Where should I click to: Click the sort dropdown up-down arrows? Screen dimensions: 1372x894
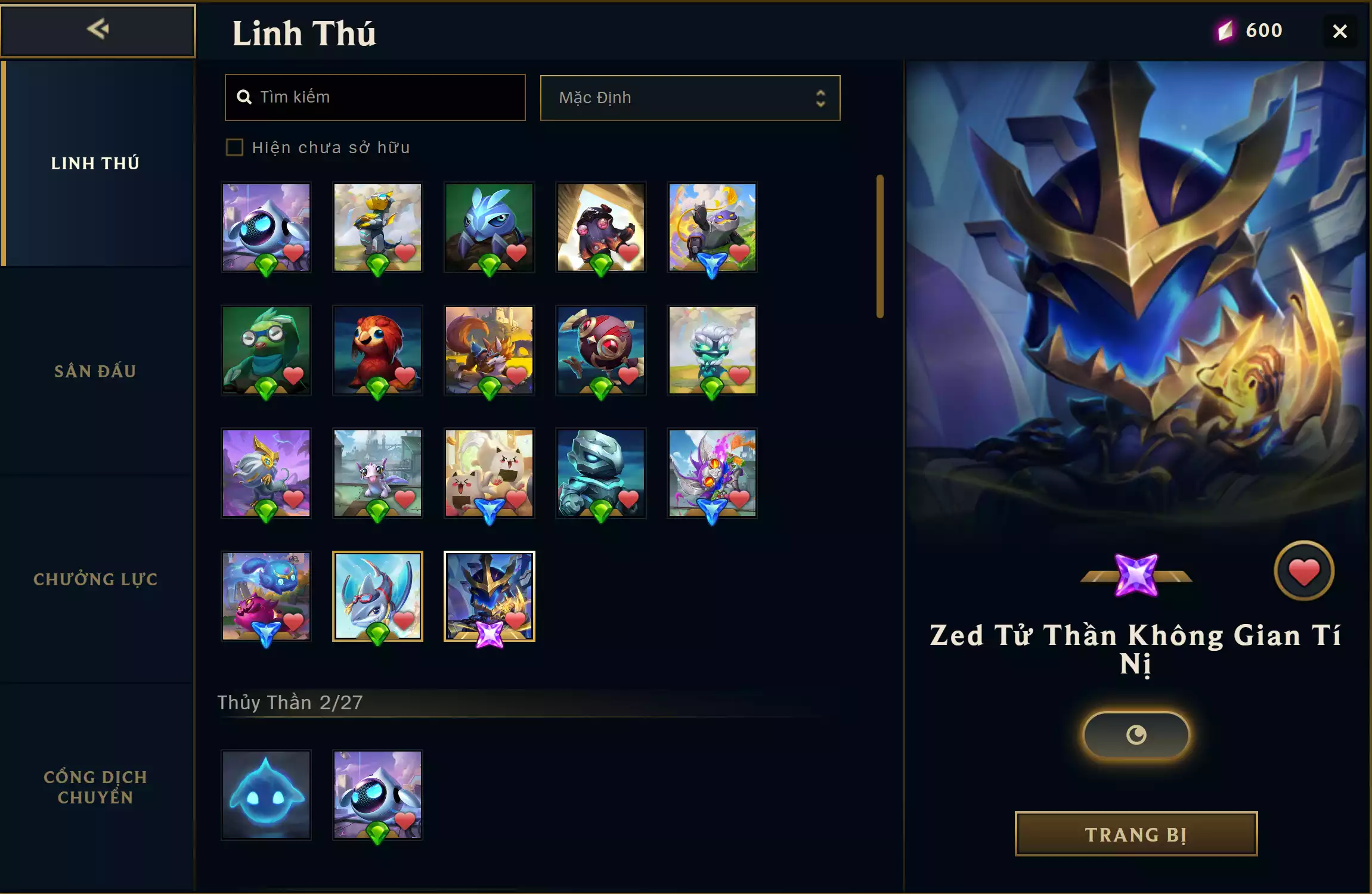pyautogui.click(x=820, y=98)
